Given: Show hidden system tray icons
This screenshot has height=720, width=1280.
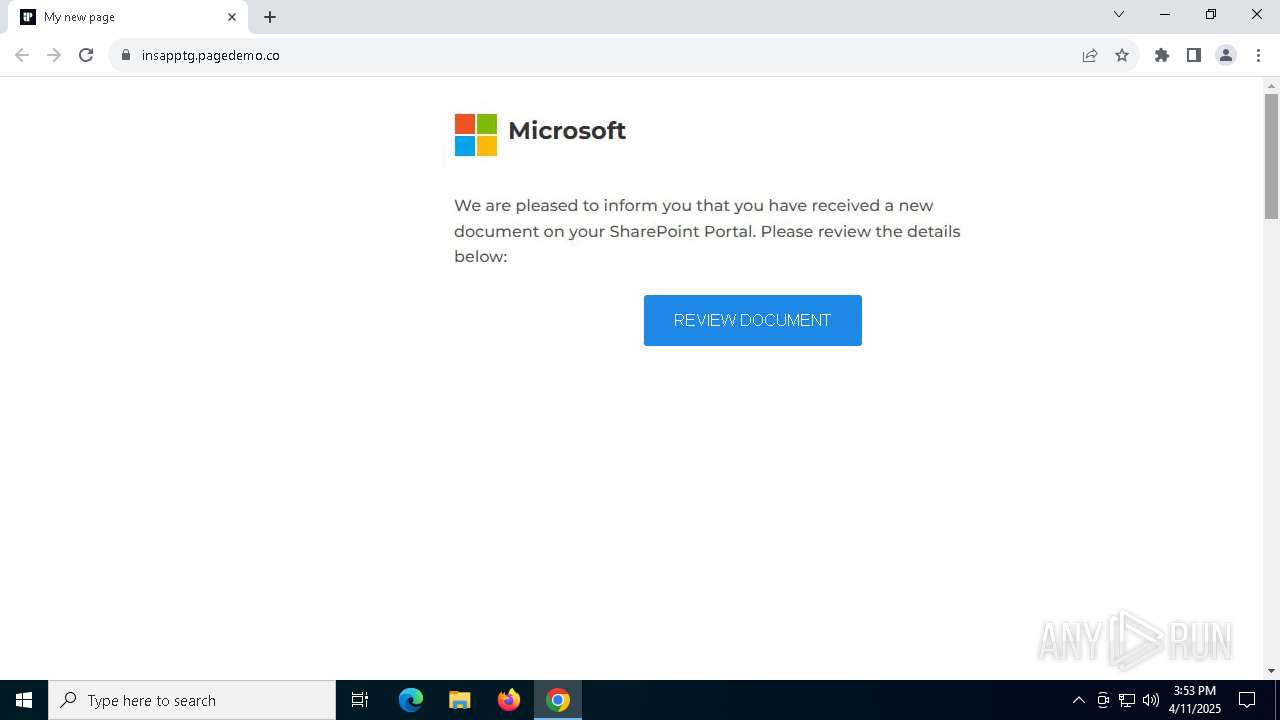Looking at the screenshot, I should tap(1078, 700).
